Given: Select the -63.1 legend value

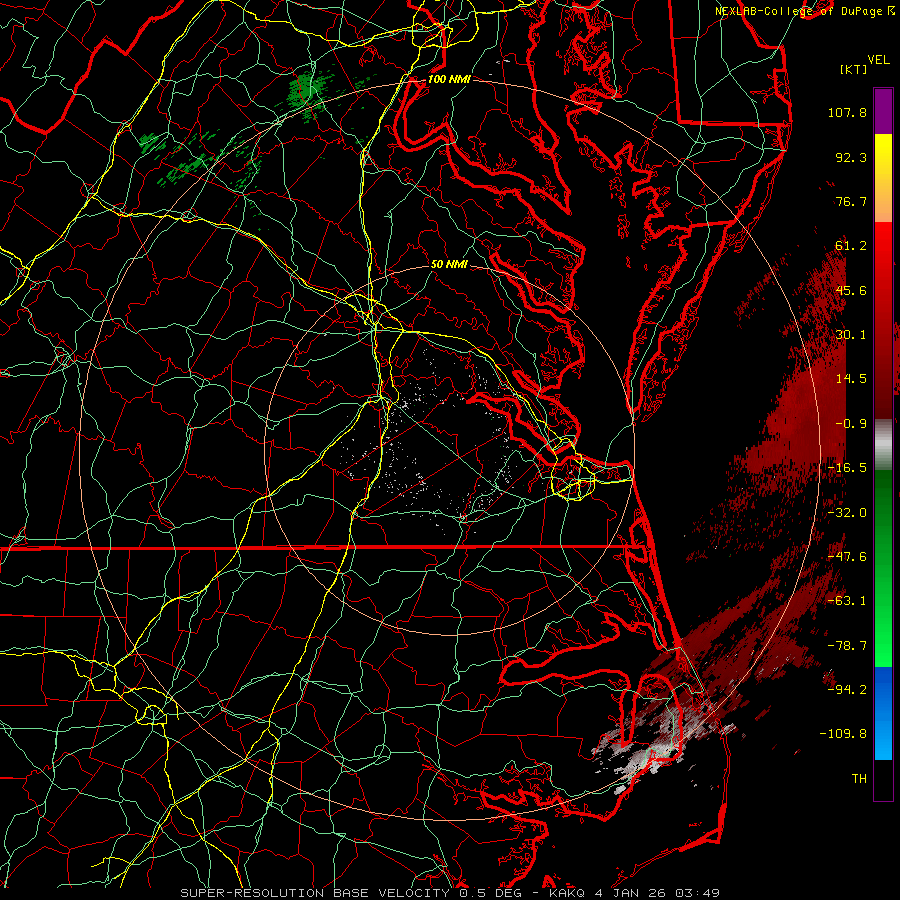Looking at the screenshot, I should coord(847,601).
